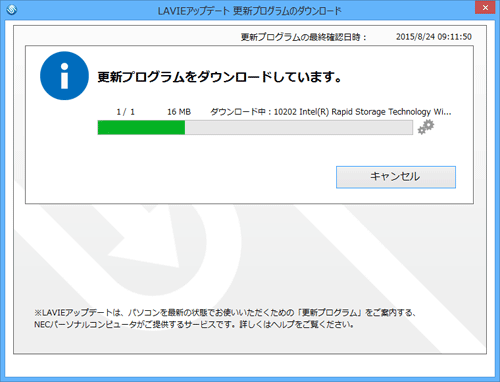This screenshot has width=500, height=382.
Task: Click the LAVIE Update title bar app icon
Action: pos(12,10)
